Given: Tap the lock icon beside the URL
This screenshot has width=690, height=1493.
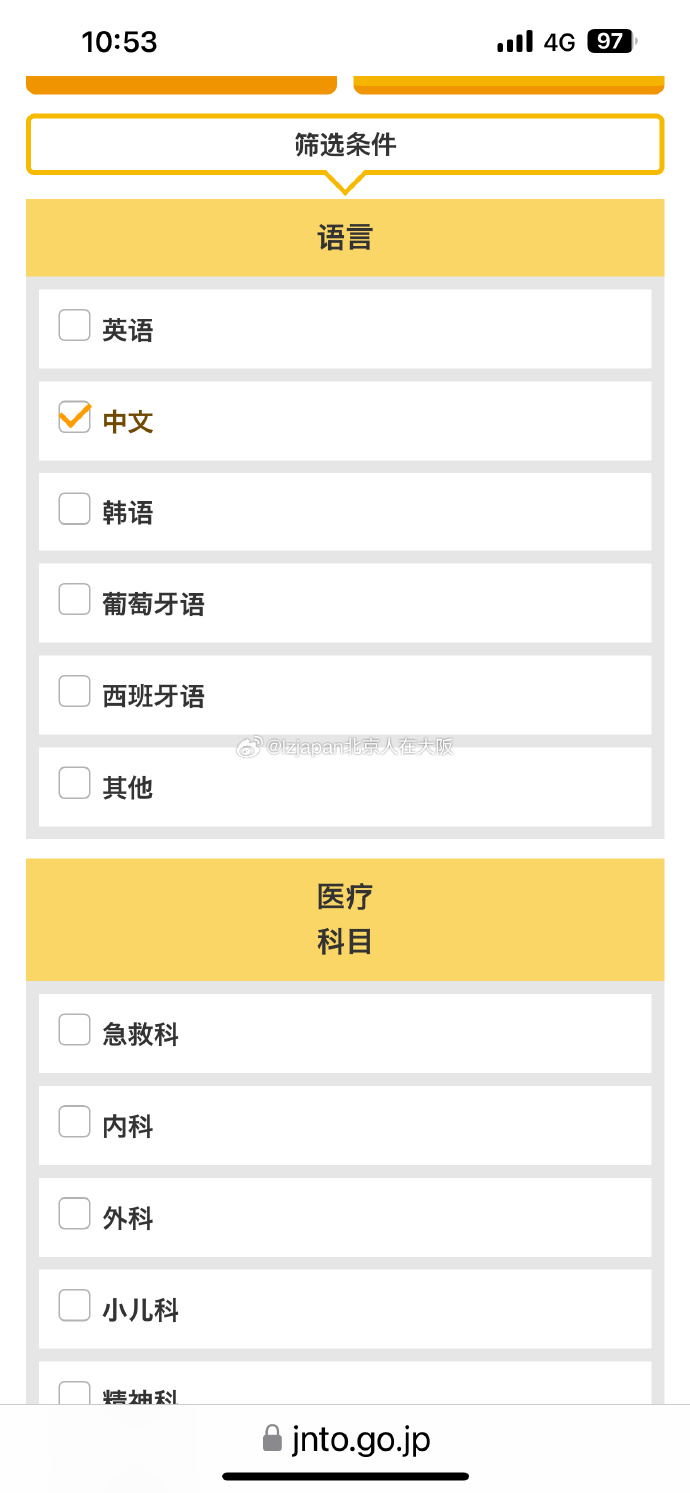Looking at the screenshot, I should [x=272, y=1440].
